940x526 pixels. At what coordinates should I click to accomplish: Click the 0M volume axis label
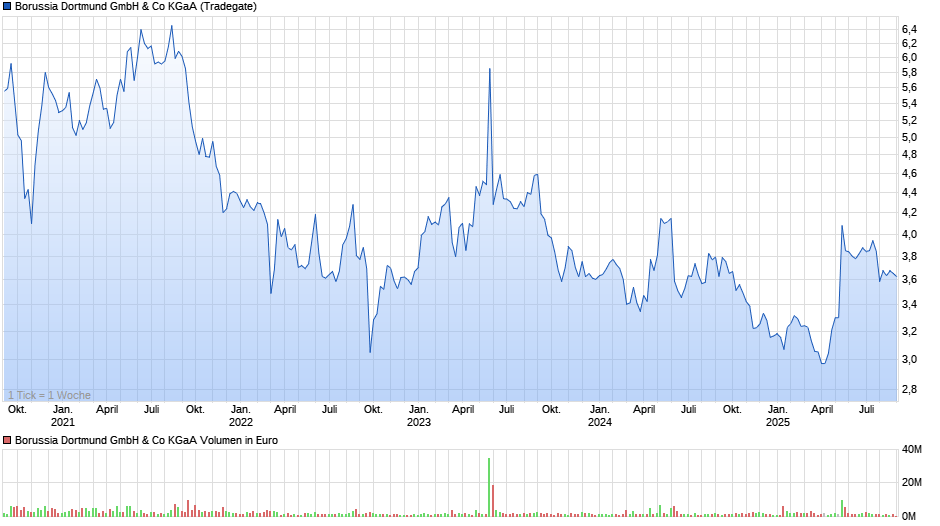909,516
